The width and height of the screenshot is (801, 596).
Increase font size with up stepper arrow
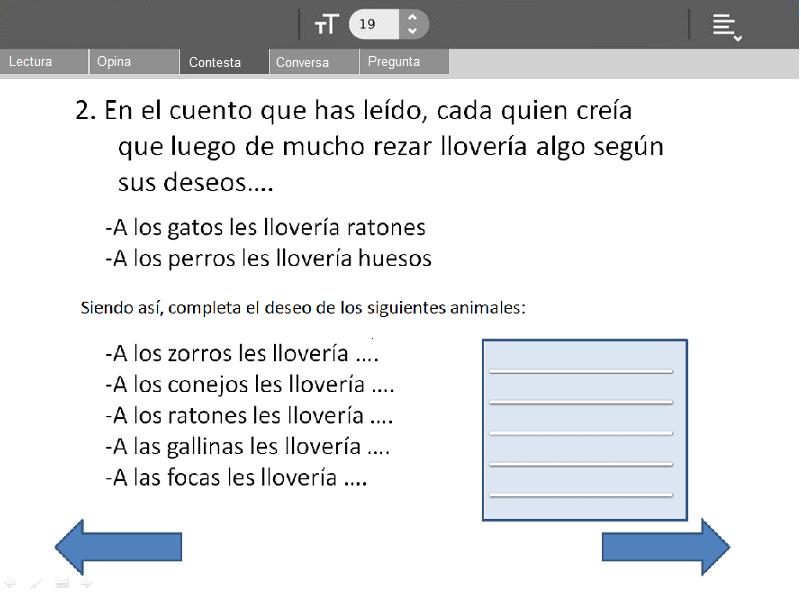[x=412, y=17]
